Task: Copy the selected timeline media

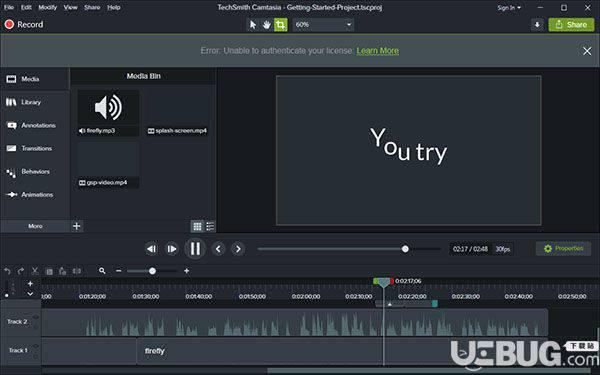Action: coord(49,271)
